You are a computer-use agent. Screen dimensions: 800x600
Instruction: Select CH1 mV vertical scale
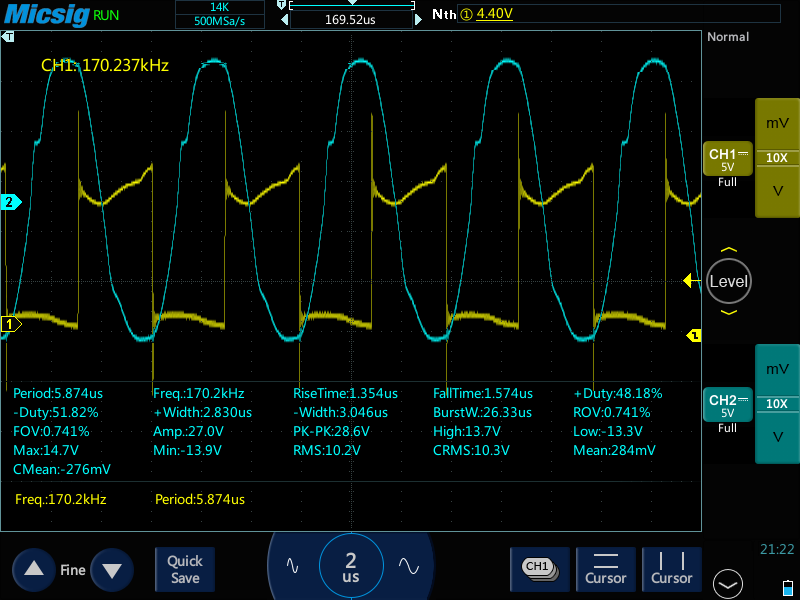tap(777, 123)
